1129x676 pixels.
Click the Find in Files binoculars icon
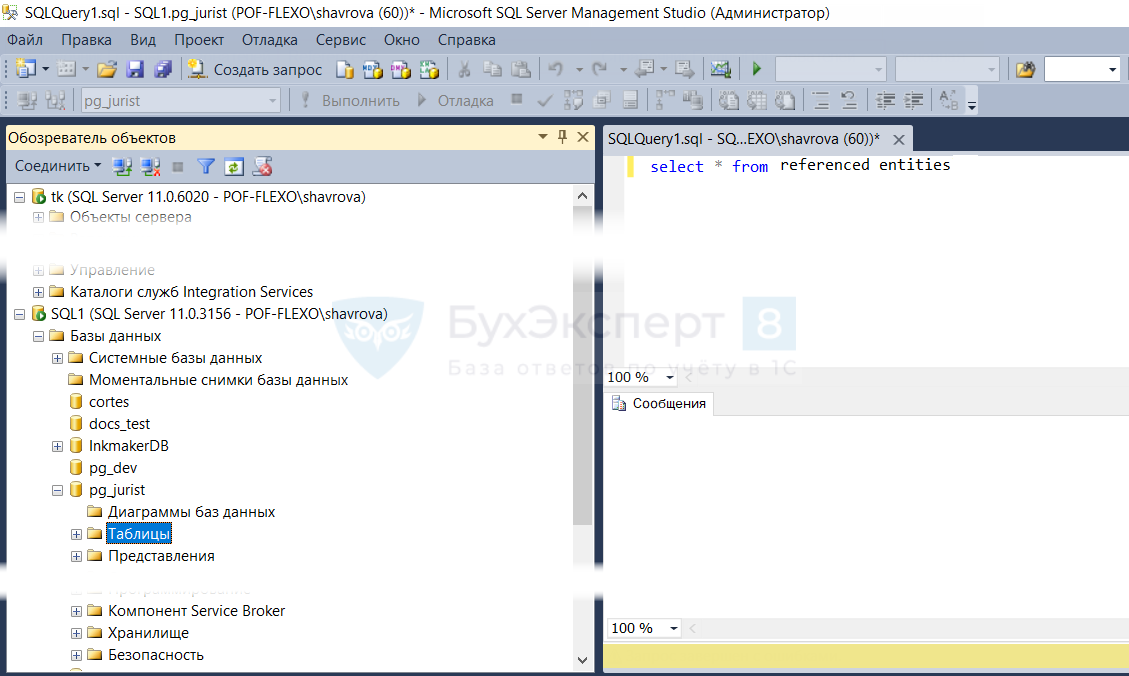click(1025, 69)
